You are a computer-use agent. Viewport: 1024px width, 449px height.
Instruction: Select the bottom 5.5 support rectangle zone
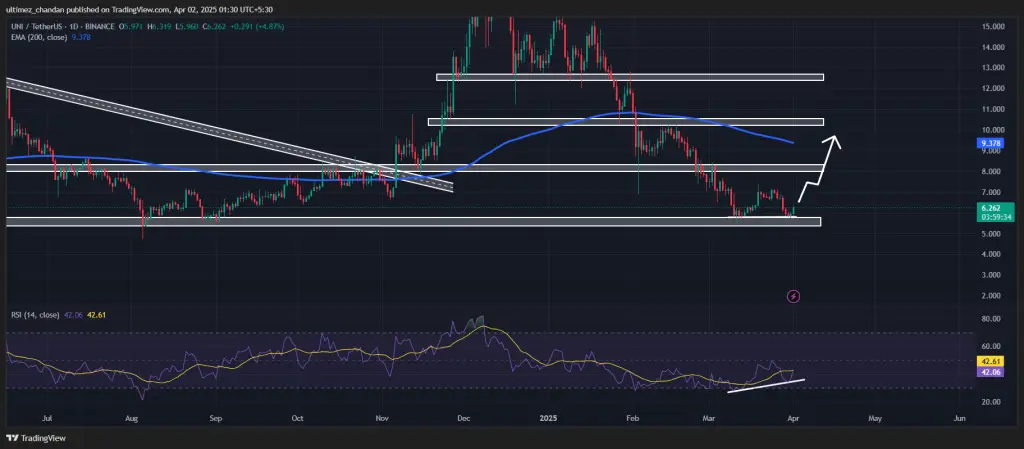pos(413,222)
